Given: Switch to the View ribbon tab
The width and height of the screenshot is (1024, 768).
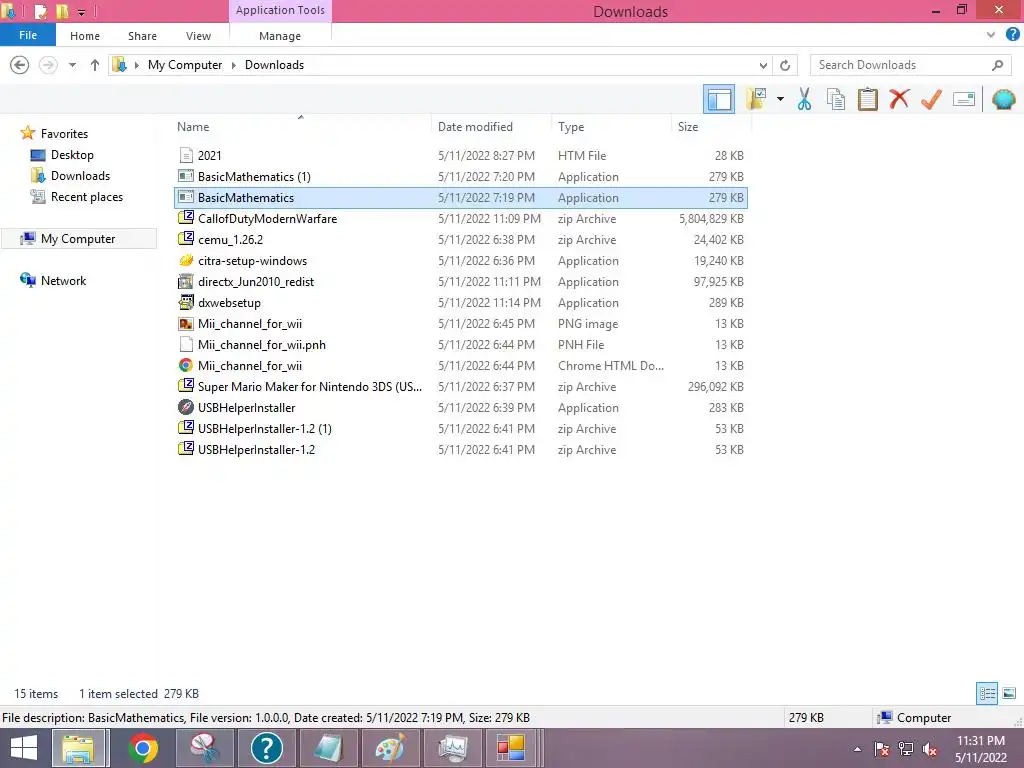Looking at the screenshot, I should 199,36.
